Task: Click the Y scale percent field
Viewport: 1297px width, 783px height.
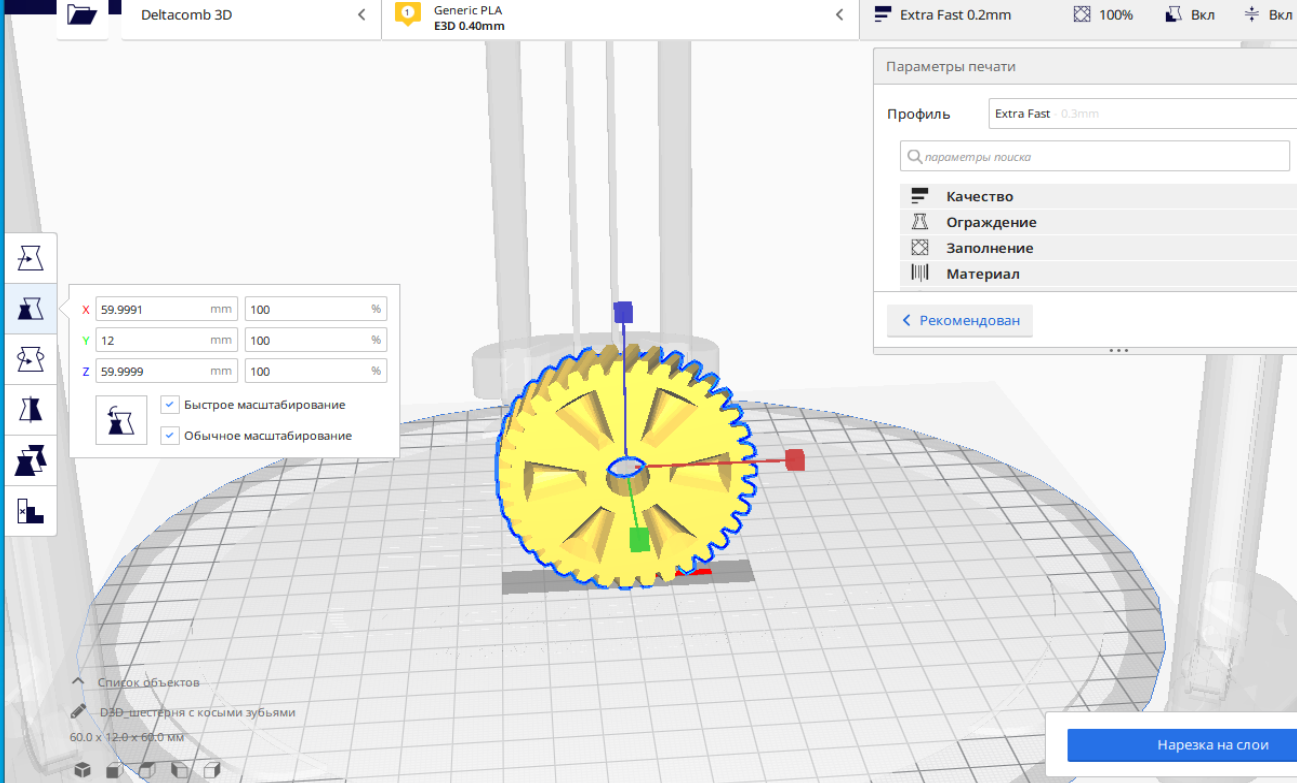Action: click(316, 341)
